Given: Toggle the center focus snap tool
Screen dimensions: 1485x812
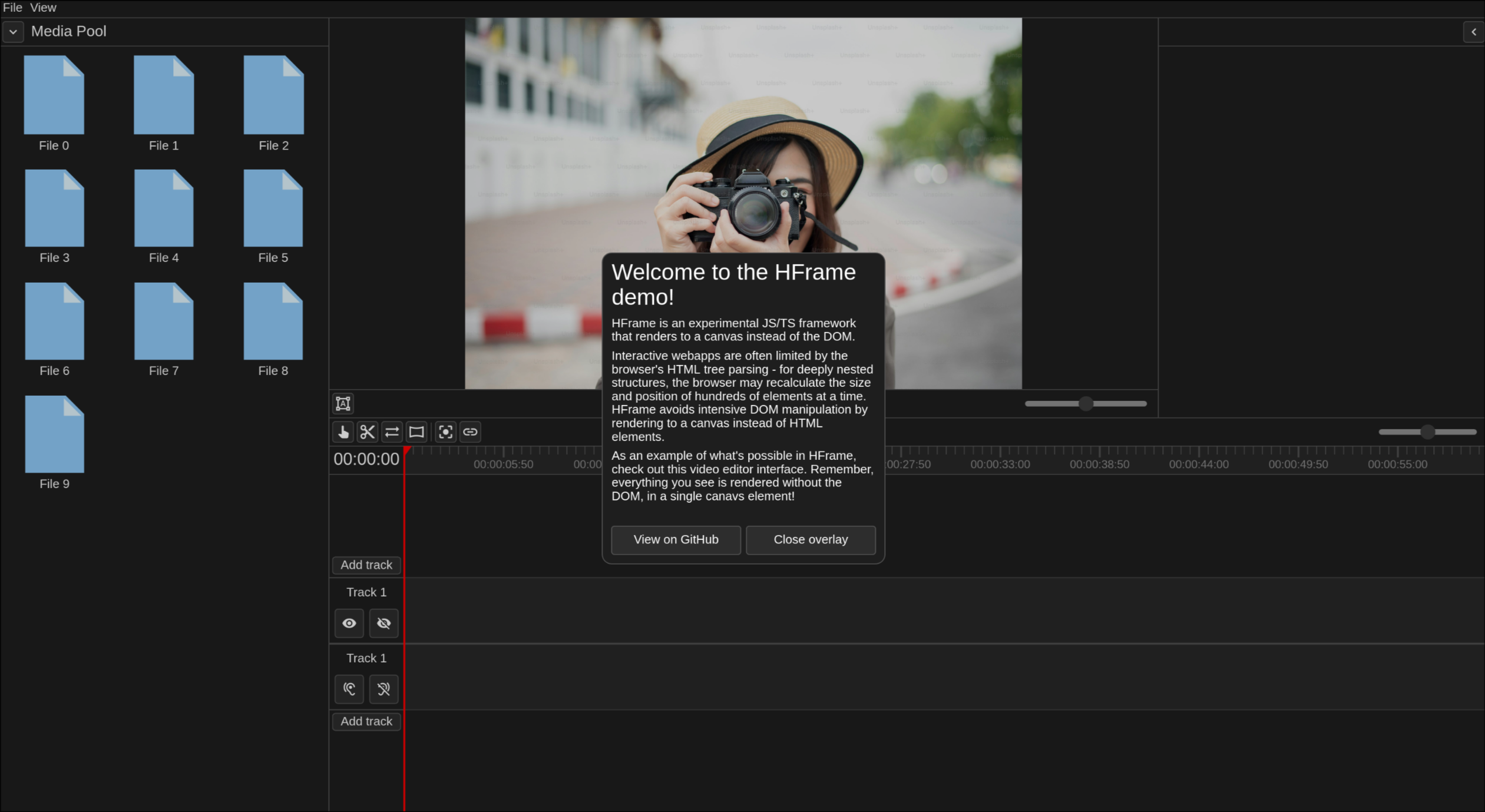Looking at the screenshot, I should pos(446,432).
